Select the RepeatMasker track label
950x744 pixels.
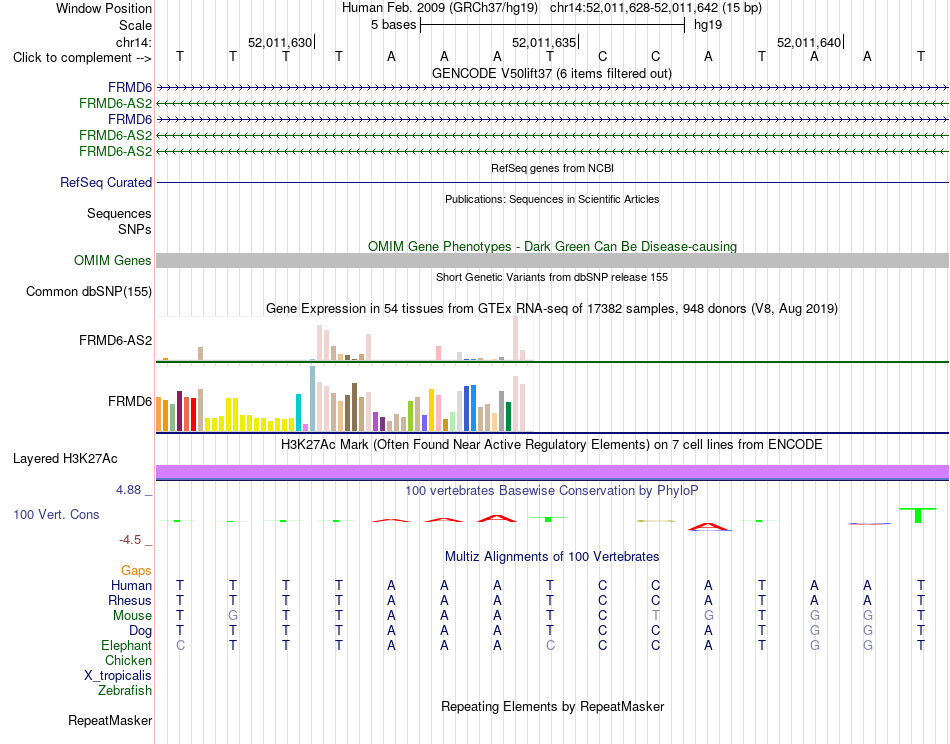[x=110, y=720]
